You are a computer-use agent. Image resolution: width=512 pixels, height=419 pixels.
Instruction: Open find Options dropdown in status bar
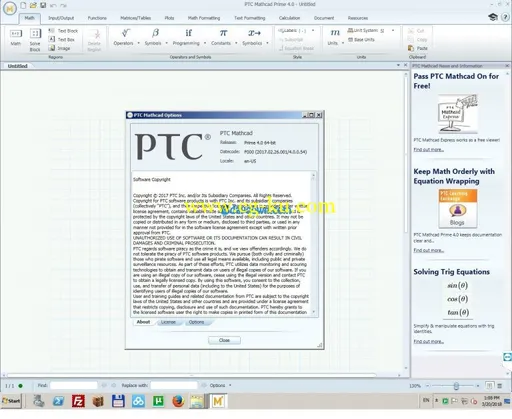[x=220, y=385]
